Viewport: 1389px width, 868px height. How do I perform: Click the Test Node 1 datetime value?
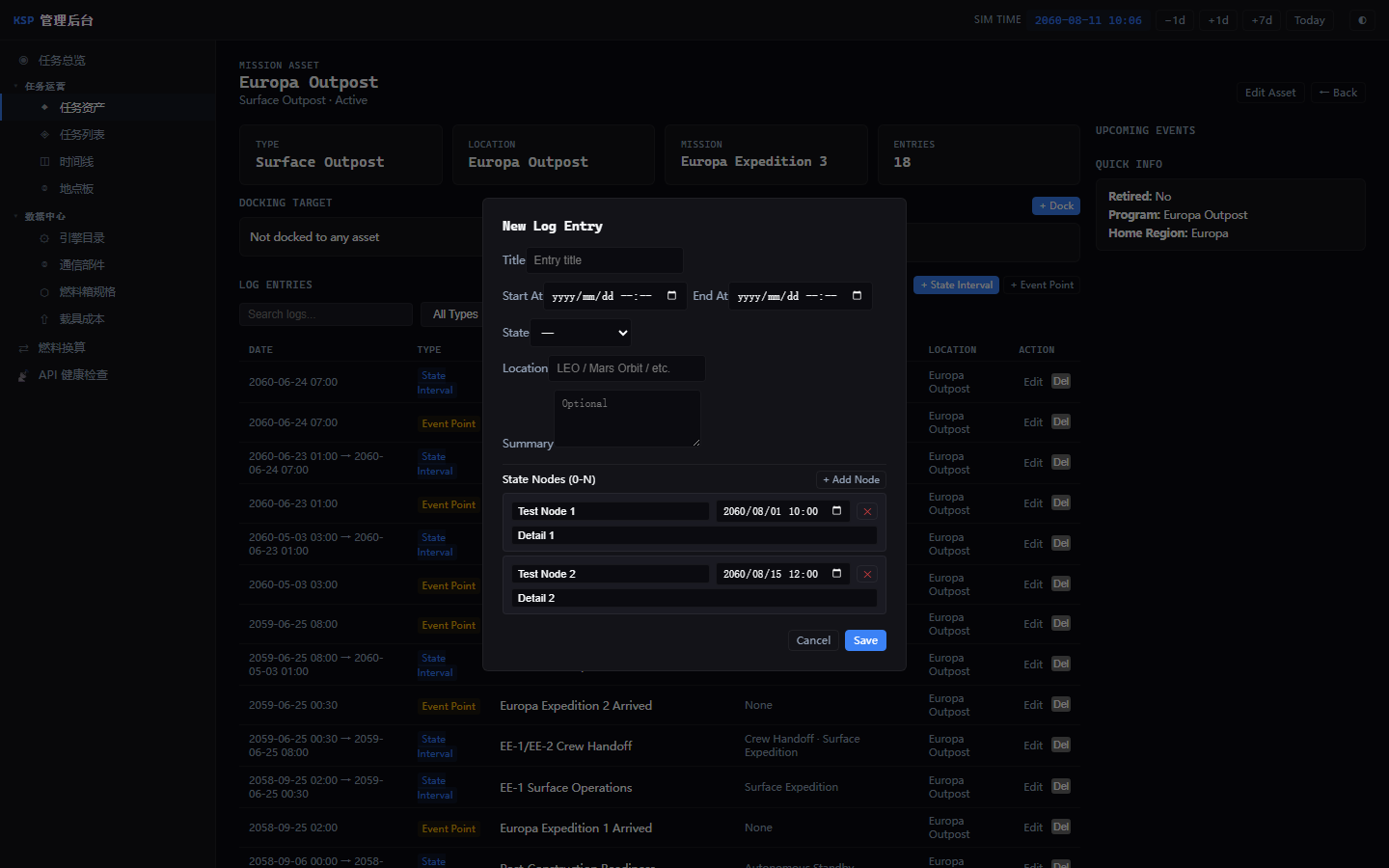771,512
